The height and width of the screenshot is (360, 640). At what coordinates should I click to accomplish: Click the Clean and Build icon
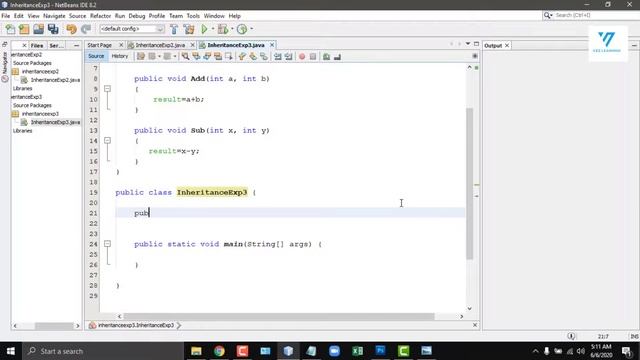tap(189, 29)
